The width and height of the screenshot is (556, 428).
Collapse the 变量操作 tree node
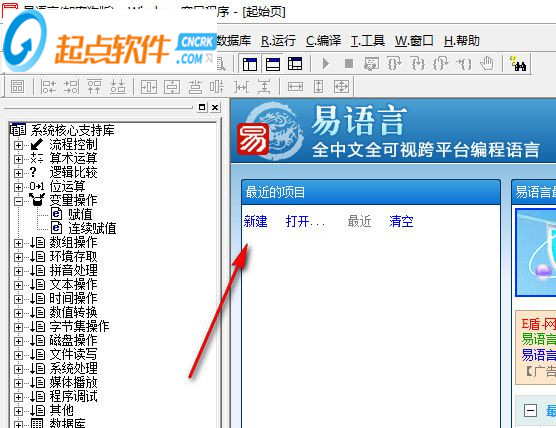click(18, 201)
